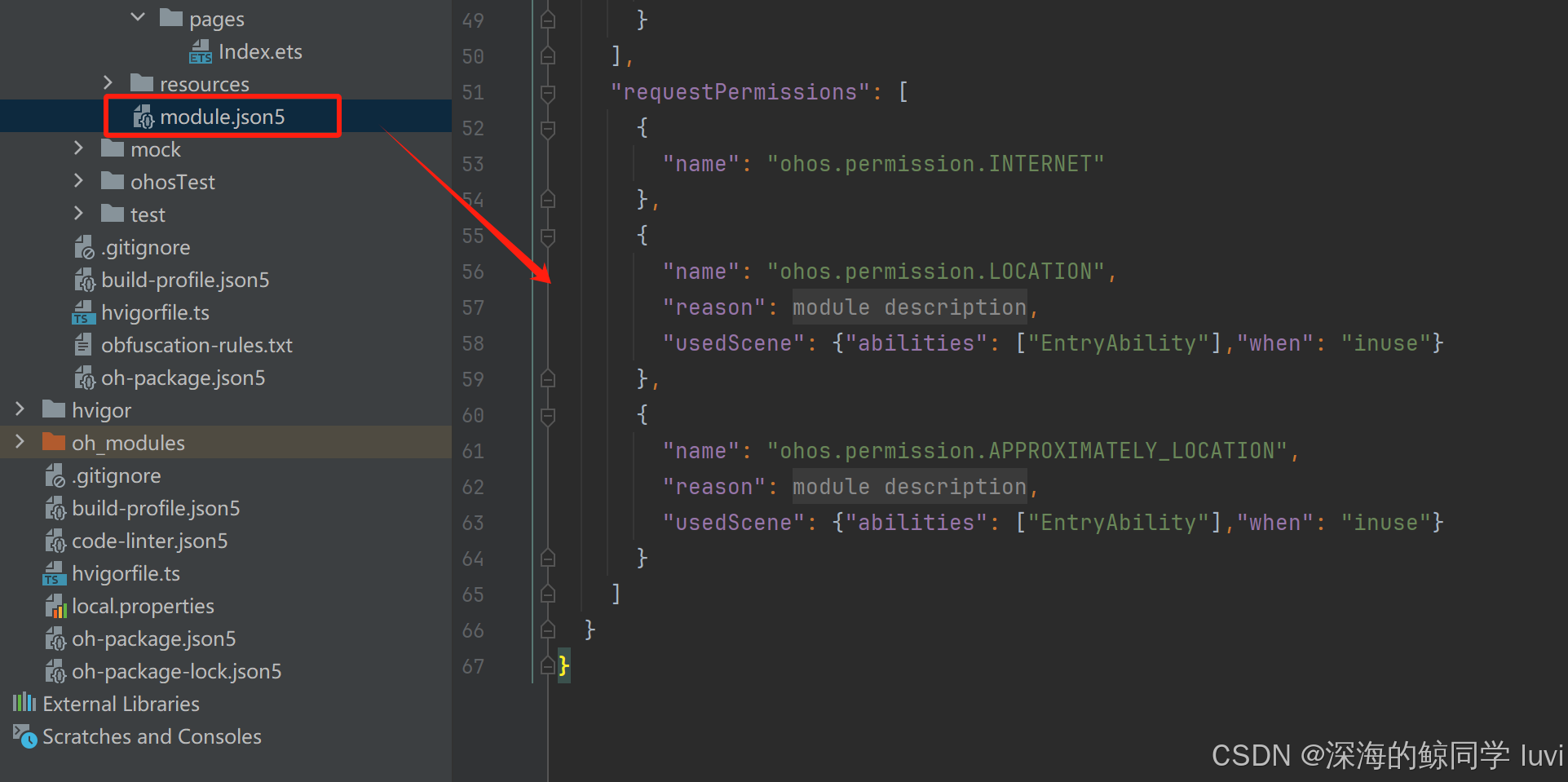Click the module.json5 file icon
The width and height of the screenshot is (1568, 782).
pos(144,117)
